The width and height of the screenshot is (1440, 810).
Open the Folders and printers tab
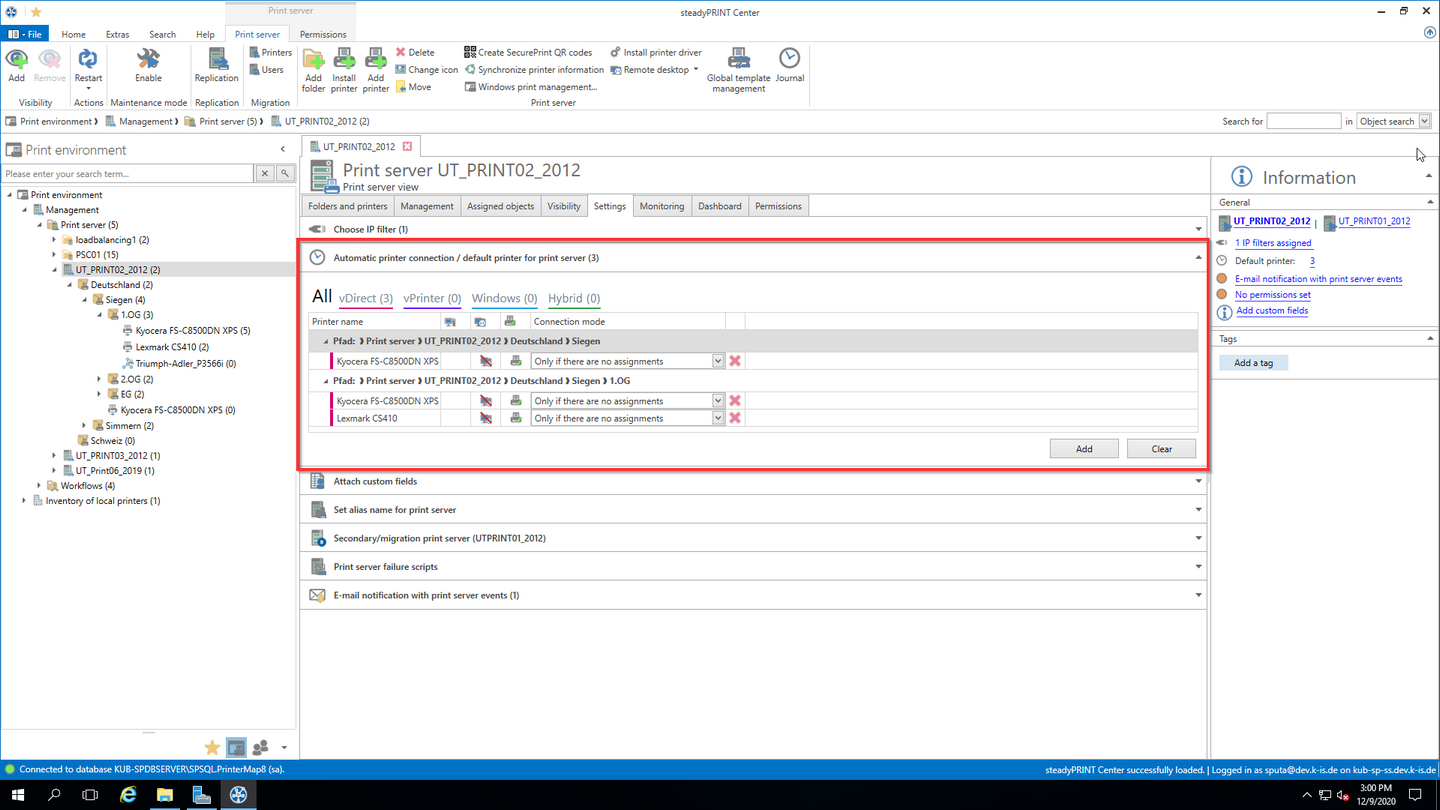(x=348, y=206)
